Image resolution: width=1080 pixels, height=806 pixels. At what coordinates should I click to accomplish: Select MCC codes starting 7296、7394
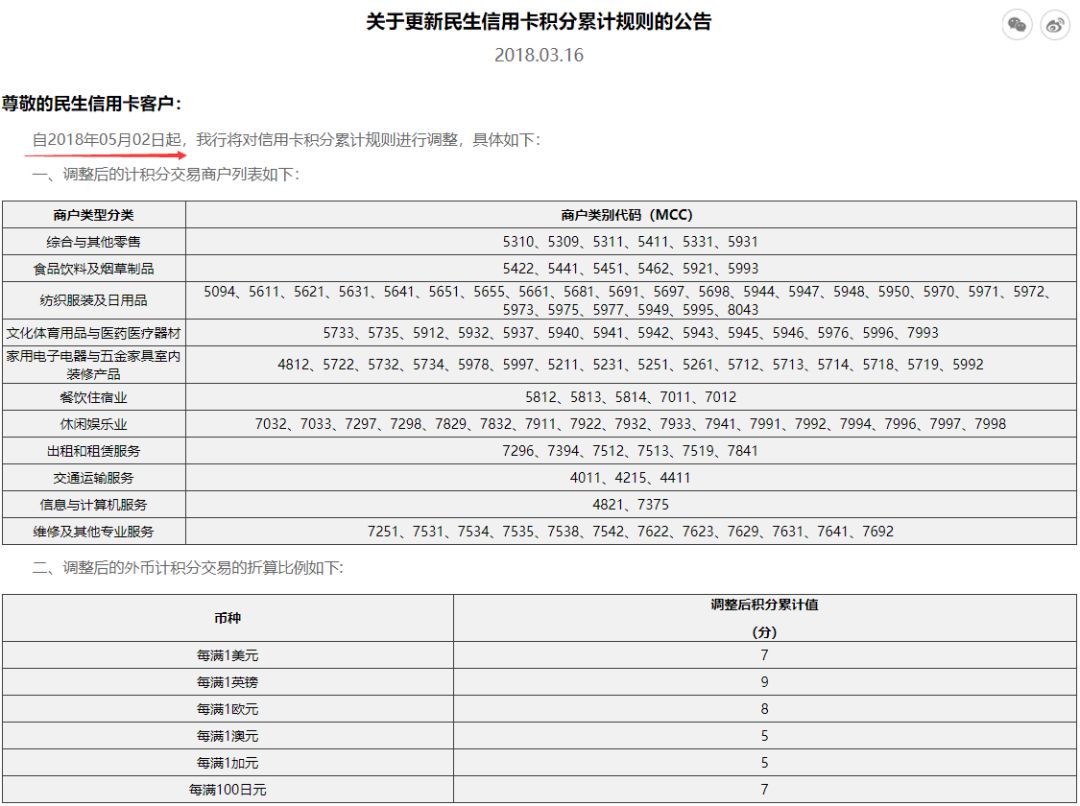(x=630, y=451)
